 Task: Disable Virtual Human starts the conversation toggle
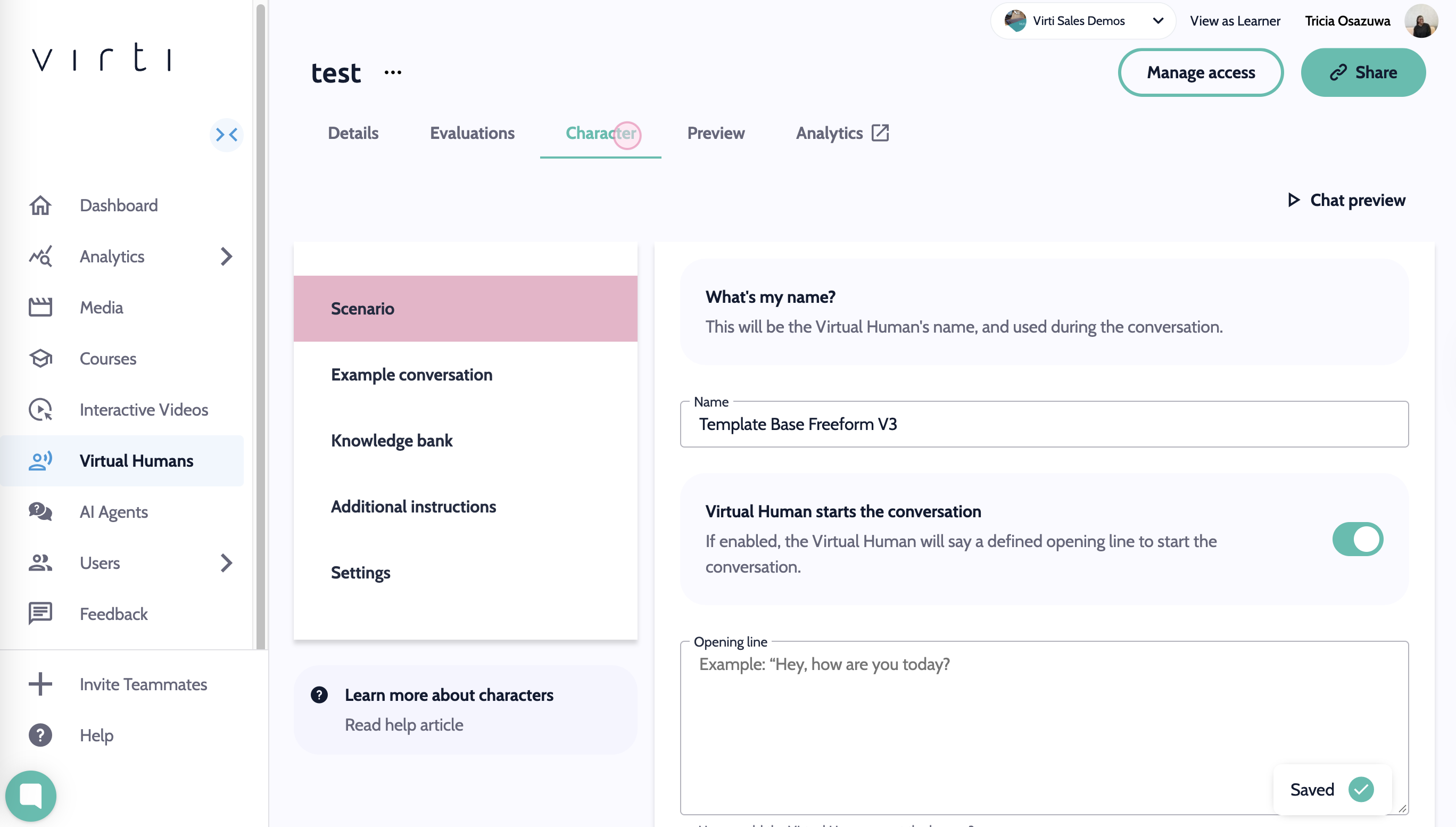(x=1357, y=539)
